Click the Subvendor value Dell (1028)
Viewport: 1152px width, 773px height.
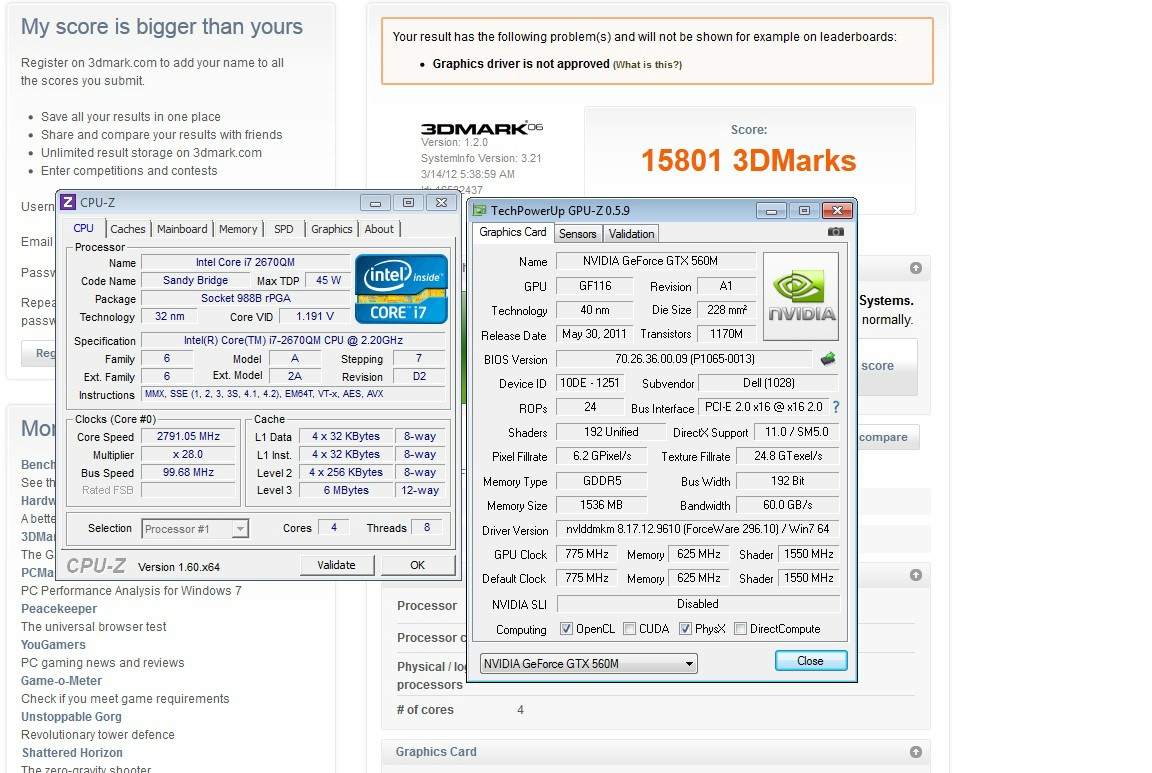point(768,383)
